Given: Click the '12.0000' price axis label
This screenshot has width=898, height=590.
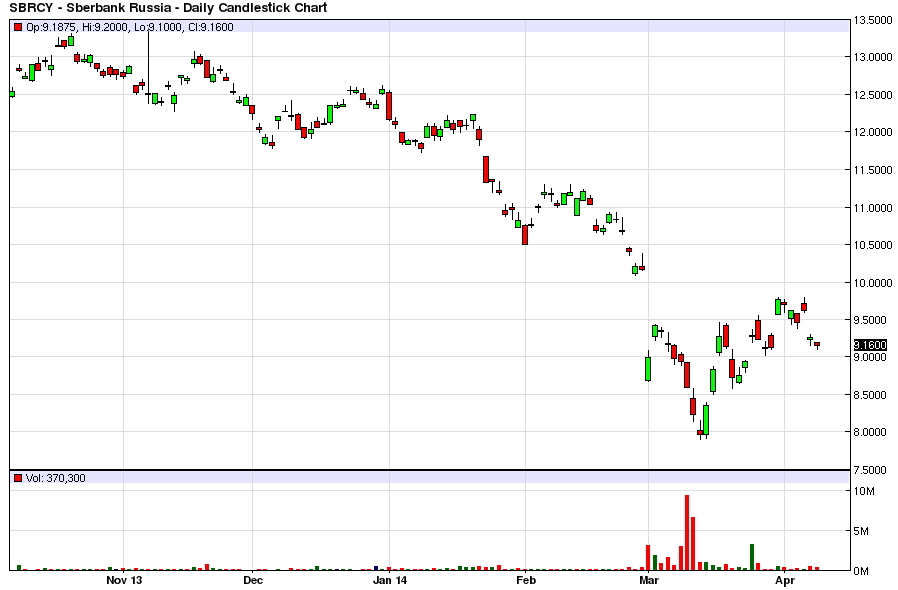Looking at the screenshot, I should pos(872,132).
